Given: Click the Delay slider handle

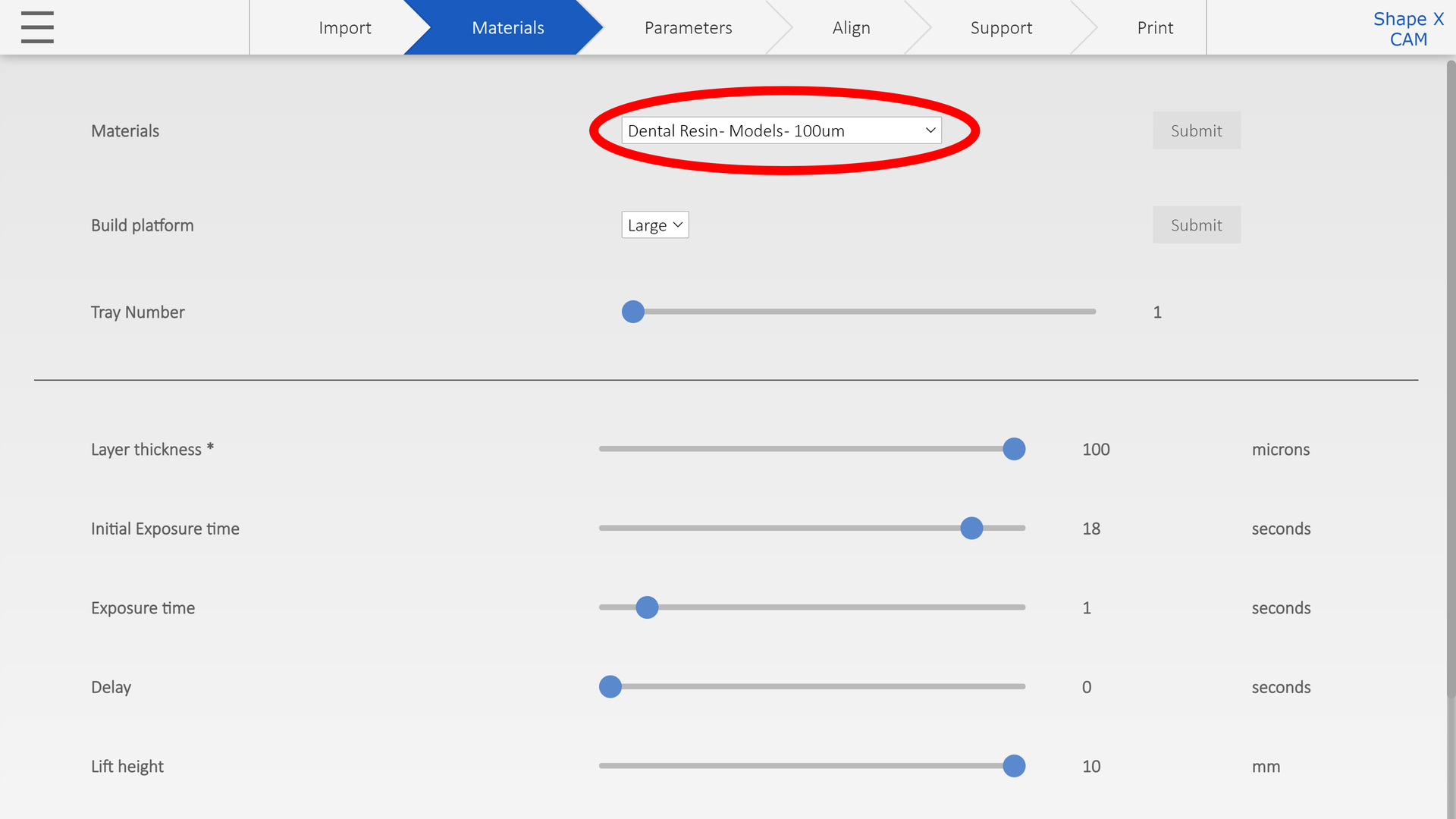Looking at the screenshot, I should [x=610, y=687].
